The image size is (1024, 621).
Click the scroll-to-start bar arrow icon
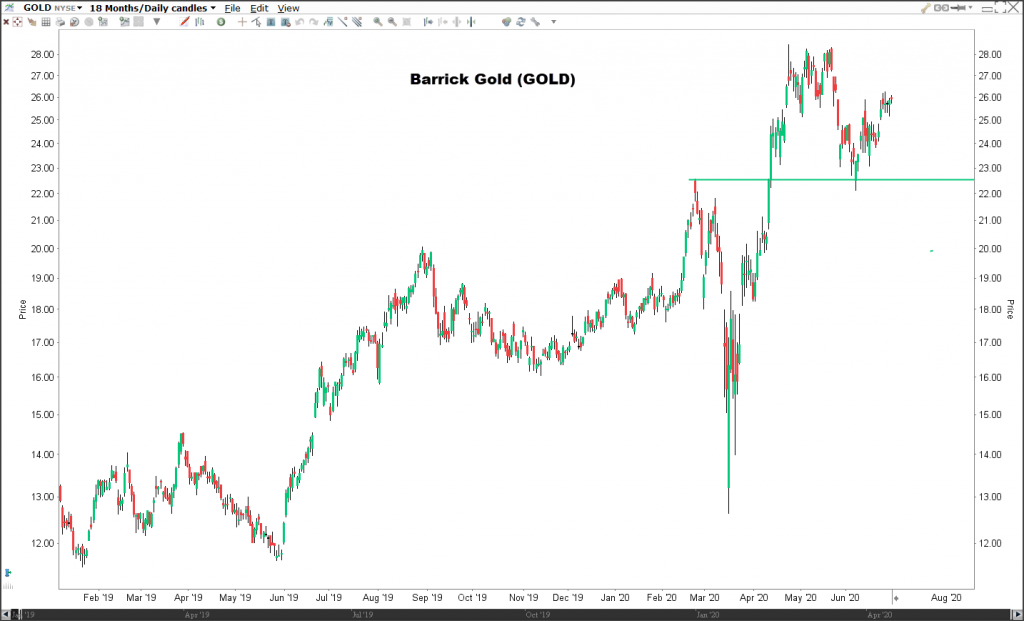pos(428,22)
